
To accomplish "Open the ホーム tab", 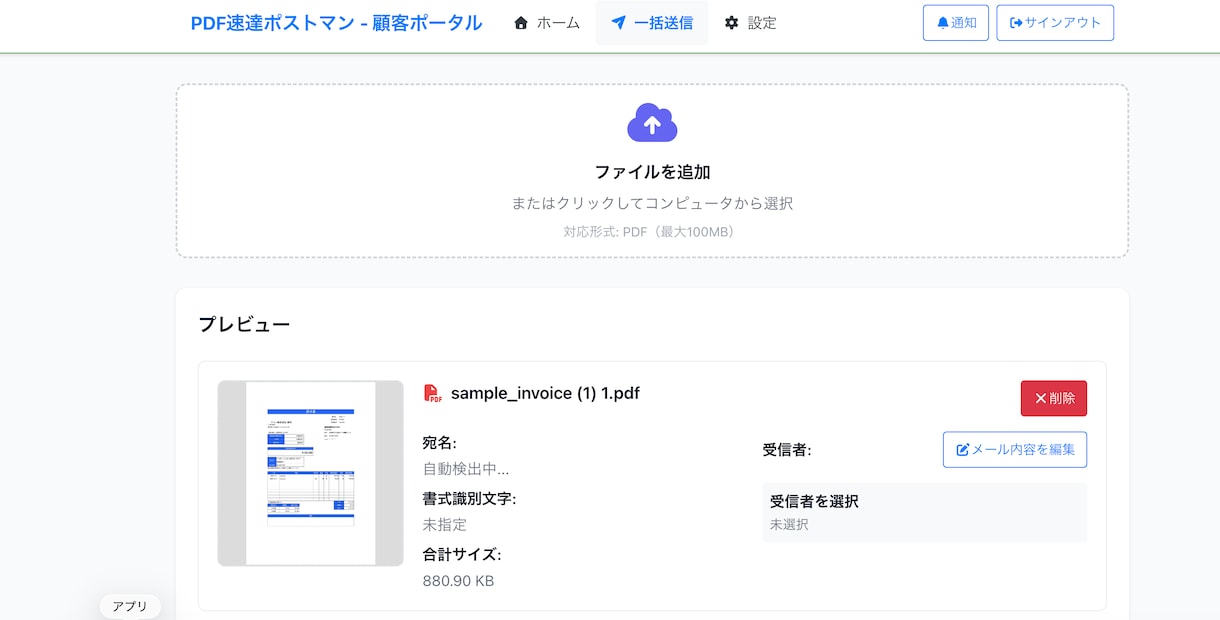I will [x=547, y=23].
